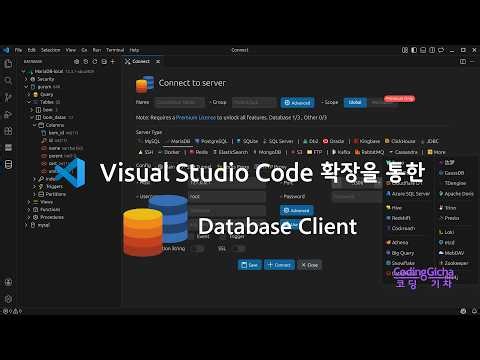Image resolution: width=480 pixels, height=360 pixels.
Task: Click the connection Name input field
Action: (x=179, y=102)
